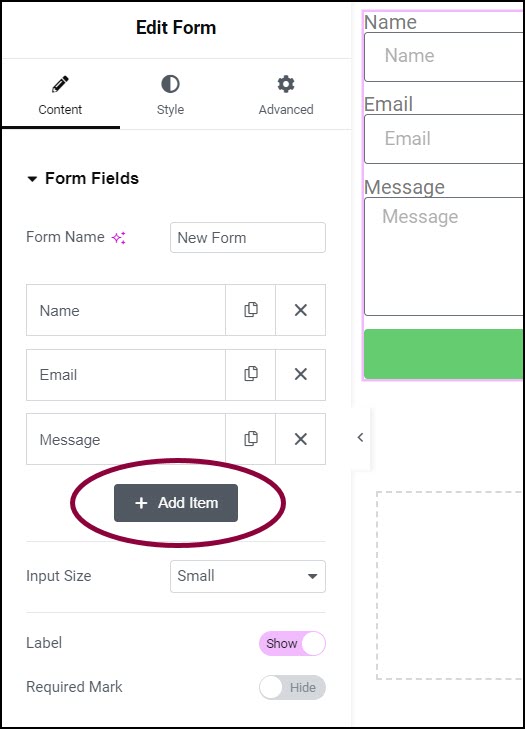Click the AI sparkle icon beside Form Name
Image resolution: width=525 pixels, height=729 pixels.
tap(119, 238)
